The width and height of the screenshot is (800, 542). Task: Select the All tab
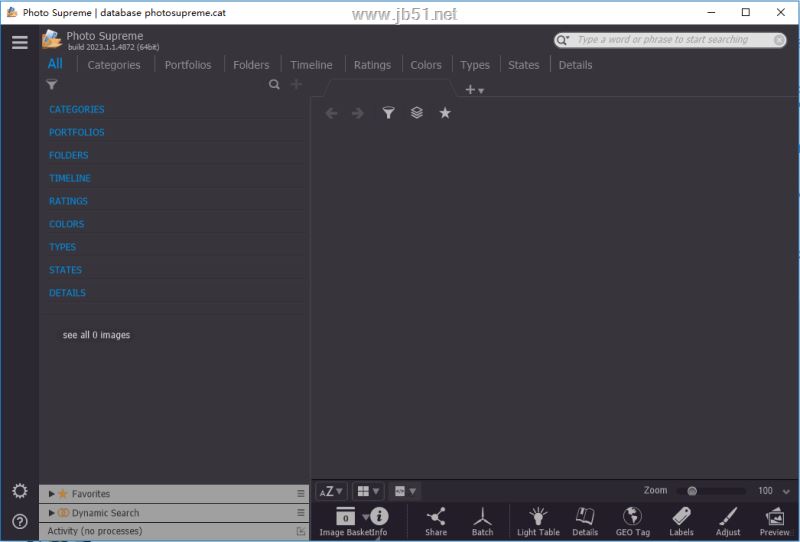point(55,64)
